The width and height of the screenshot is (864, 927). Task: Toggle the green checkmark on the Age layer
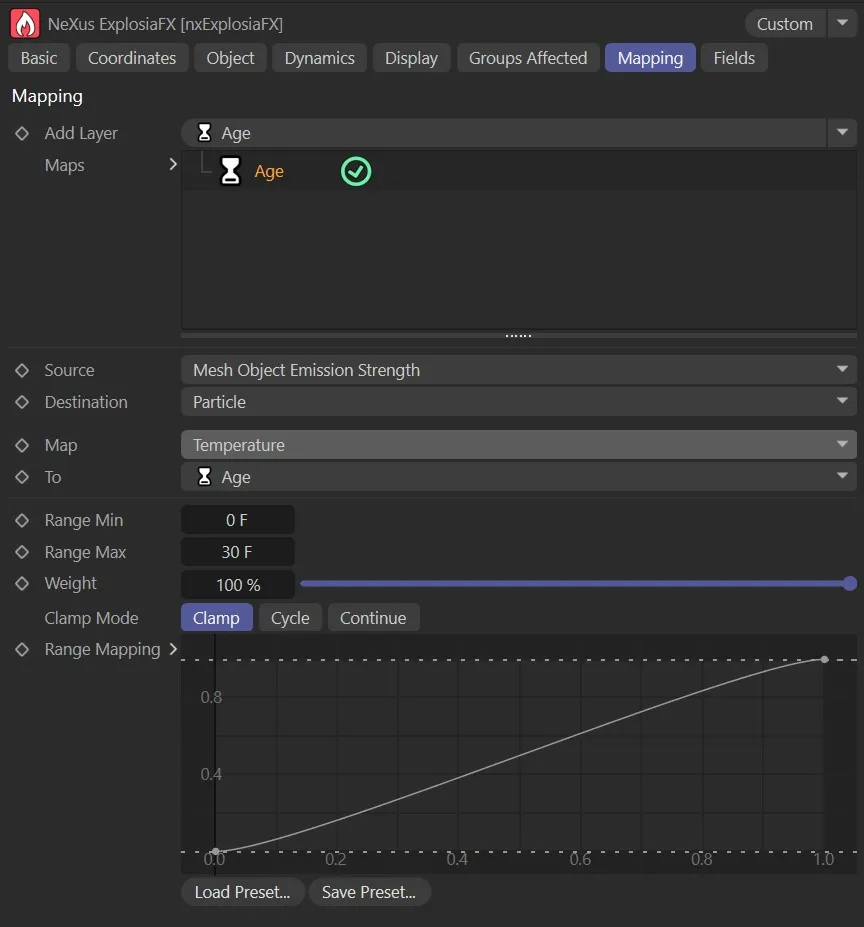(356, 172)
